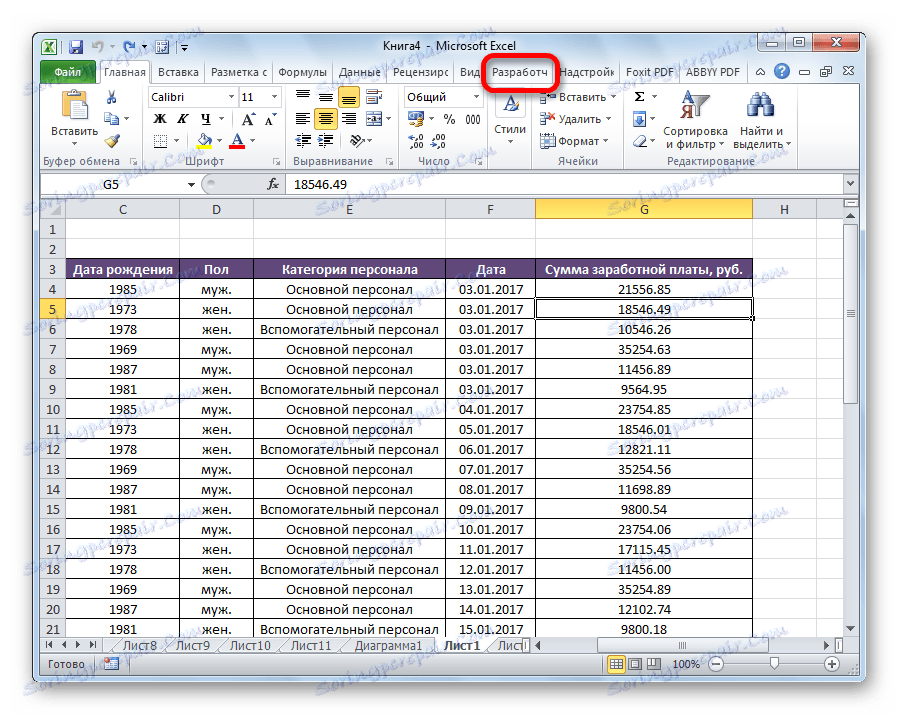Open merge and center dropdown arrow
Viewport: 899px width, 715px height.
(x=389, y=119)
